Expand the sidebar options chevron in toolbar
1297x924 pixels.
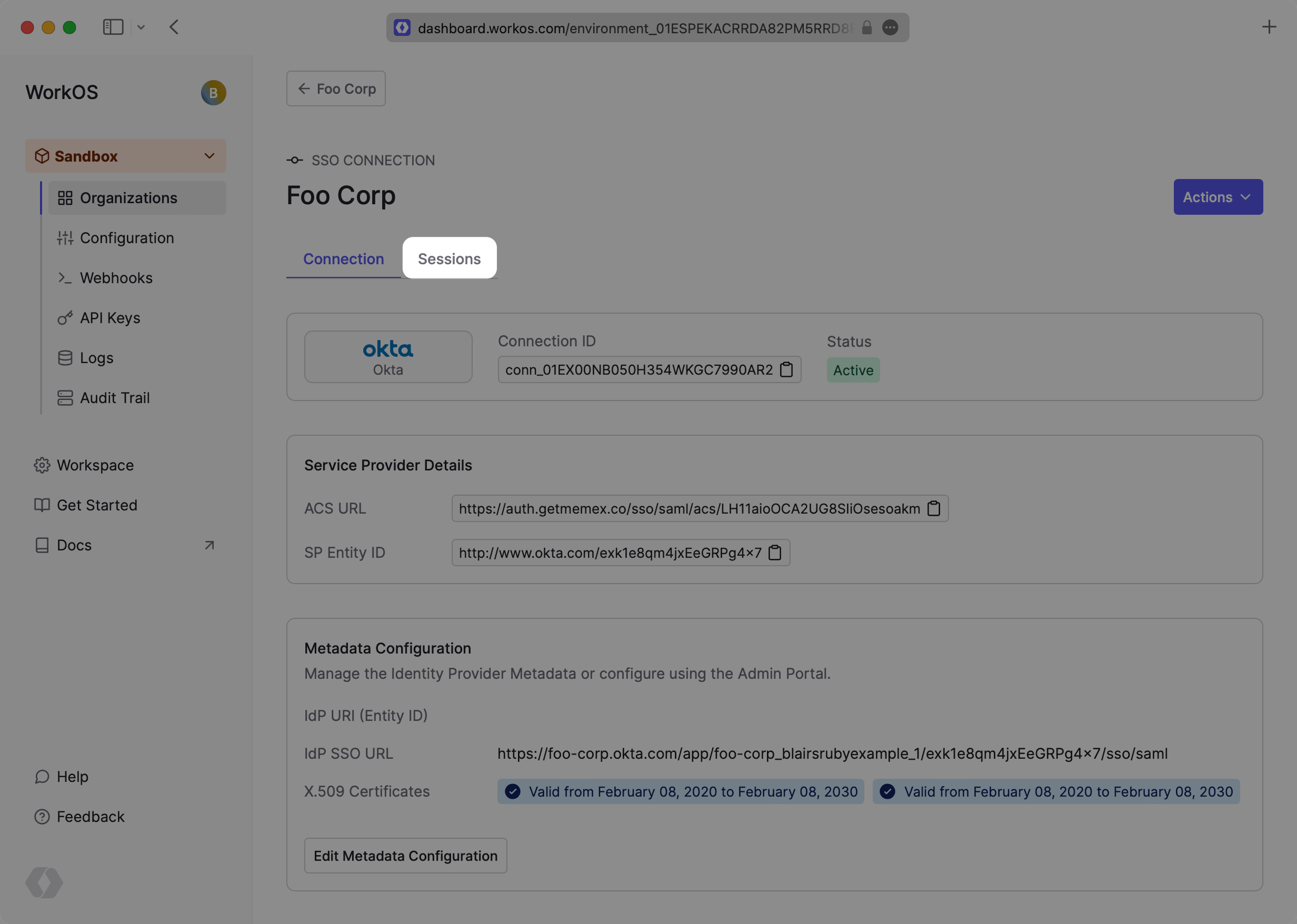coord(141,27)
